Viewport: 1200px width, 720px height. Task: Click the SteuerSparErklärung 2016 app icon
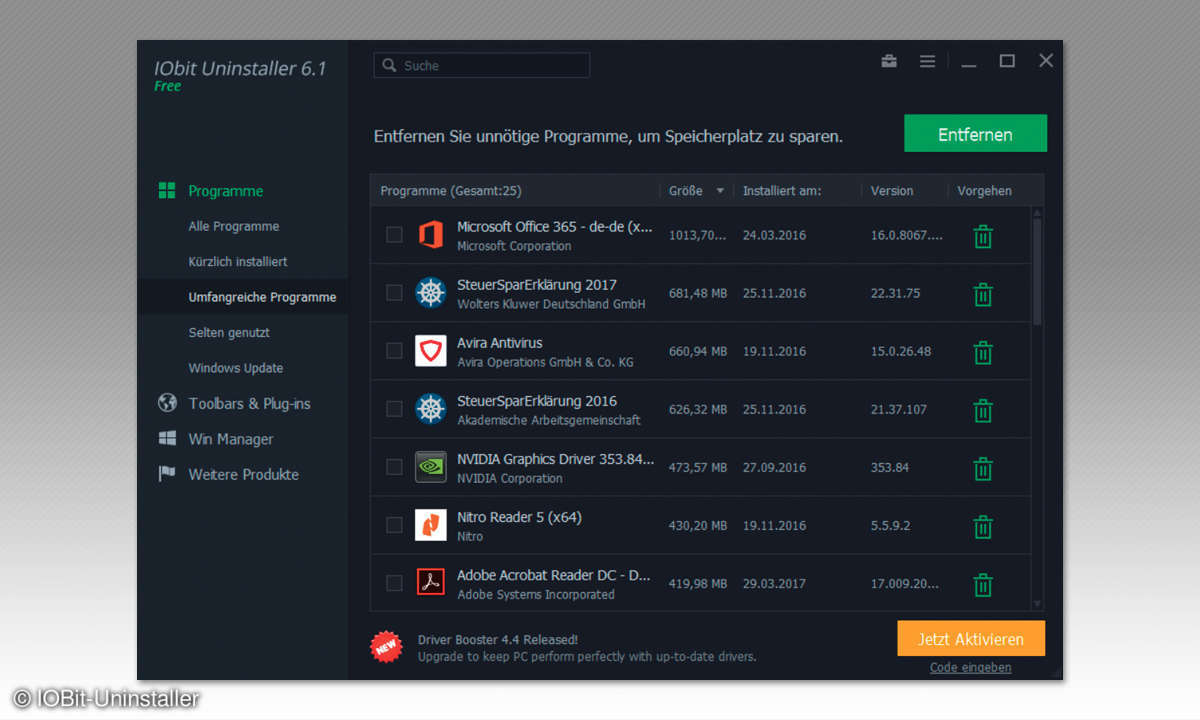pos(431,409)
